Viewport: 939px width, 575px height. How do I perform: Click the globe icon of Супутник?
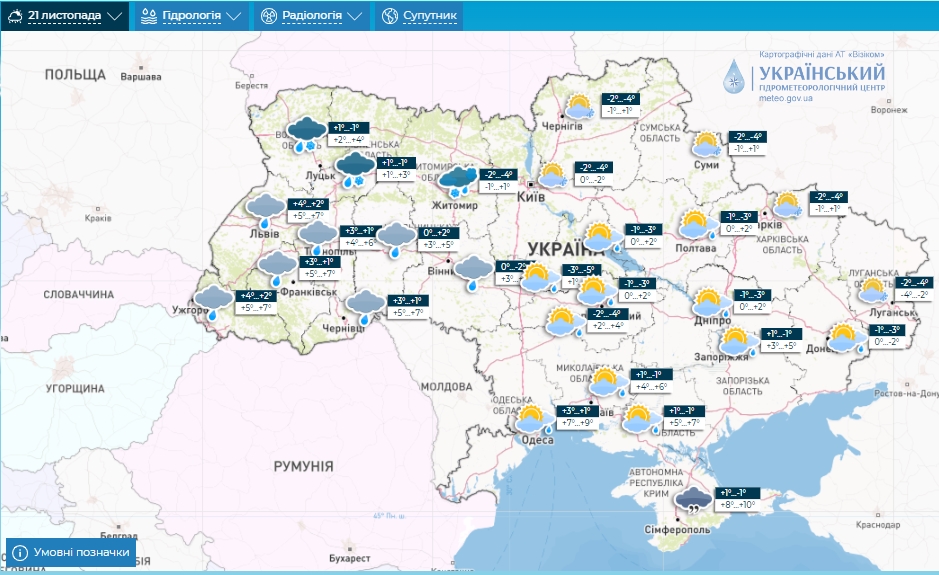(390, 16)
